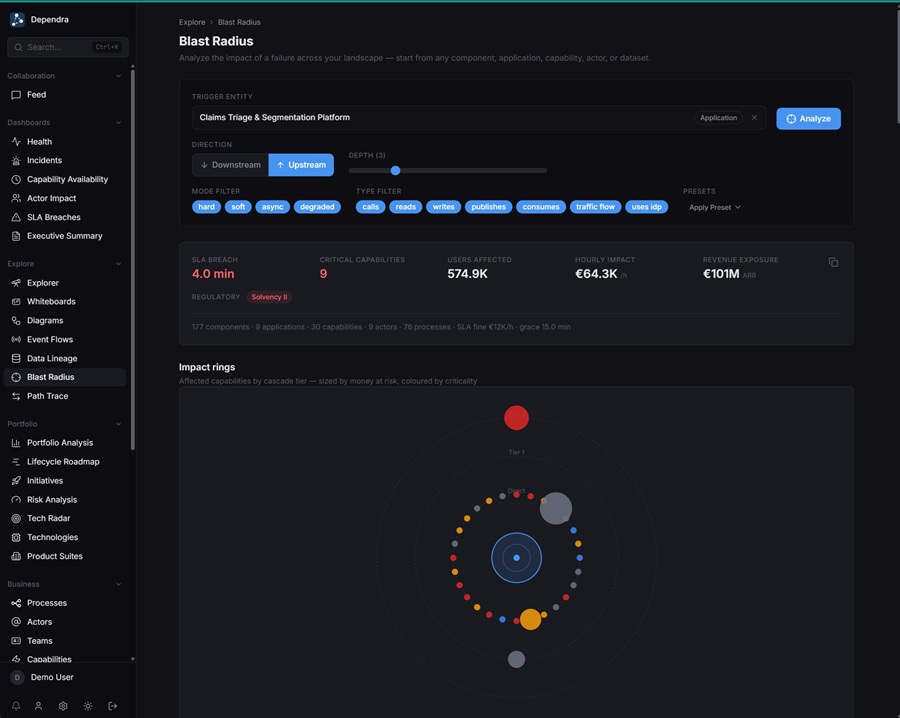
Task: Click the Lifecycle Roadmap icon
Action: pyautogui.click(x=16, y=462)
